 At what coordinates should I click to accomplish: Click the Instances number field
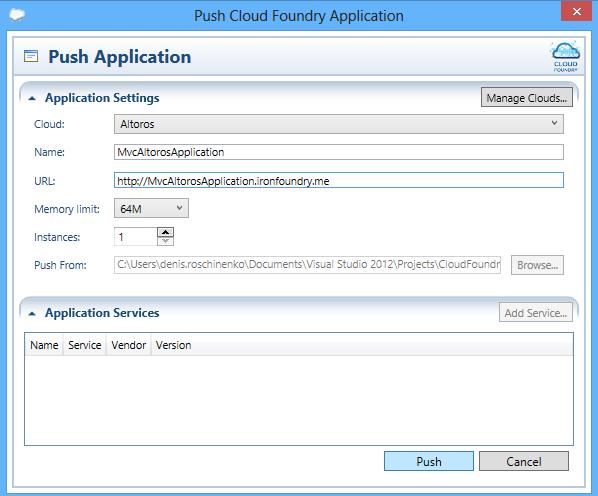click(x=135, y=237)
